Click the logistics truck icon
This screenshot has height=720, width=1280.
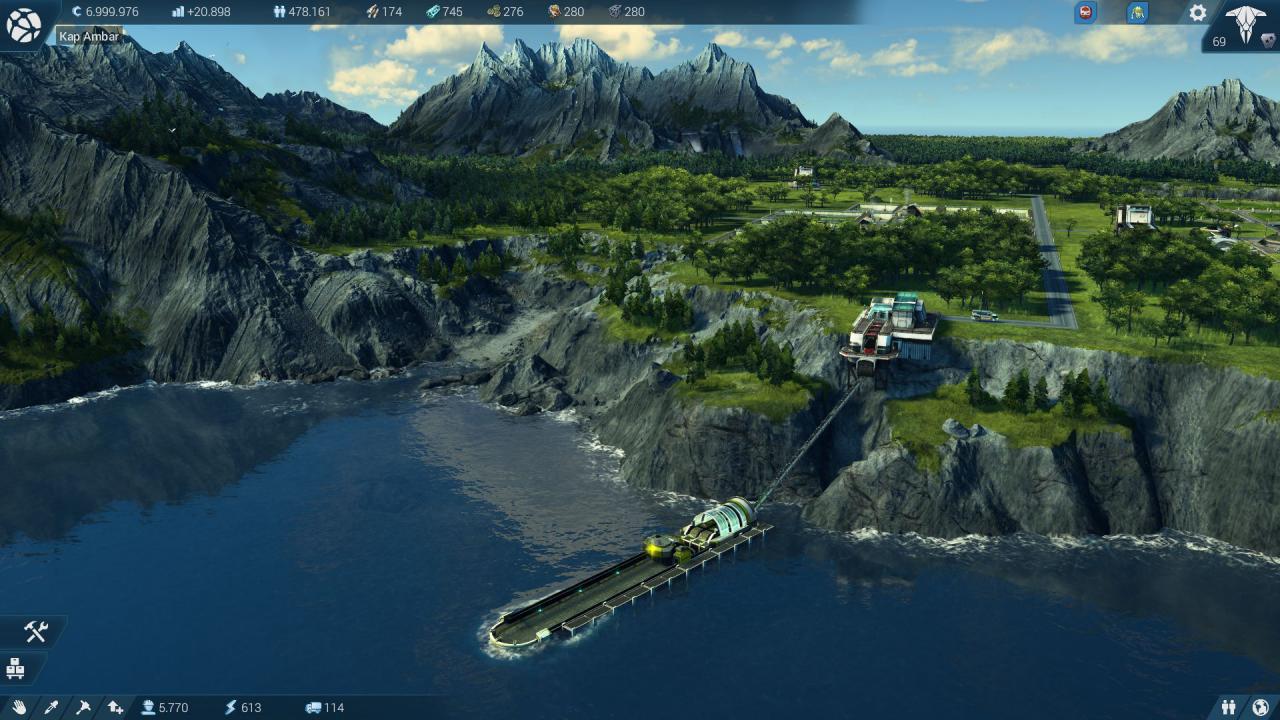coord(313,707)
